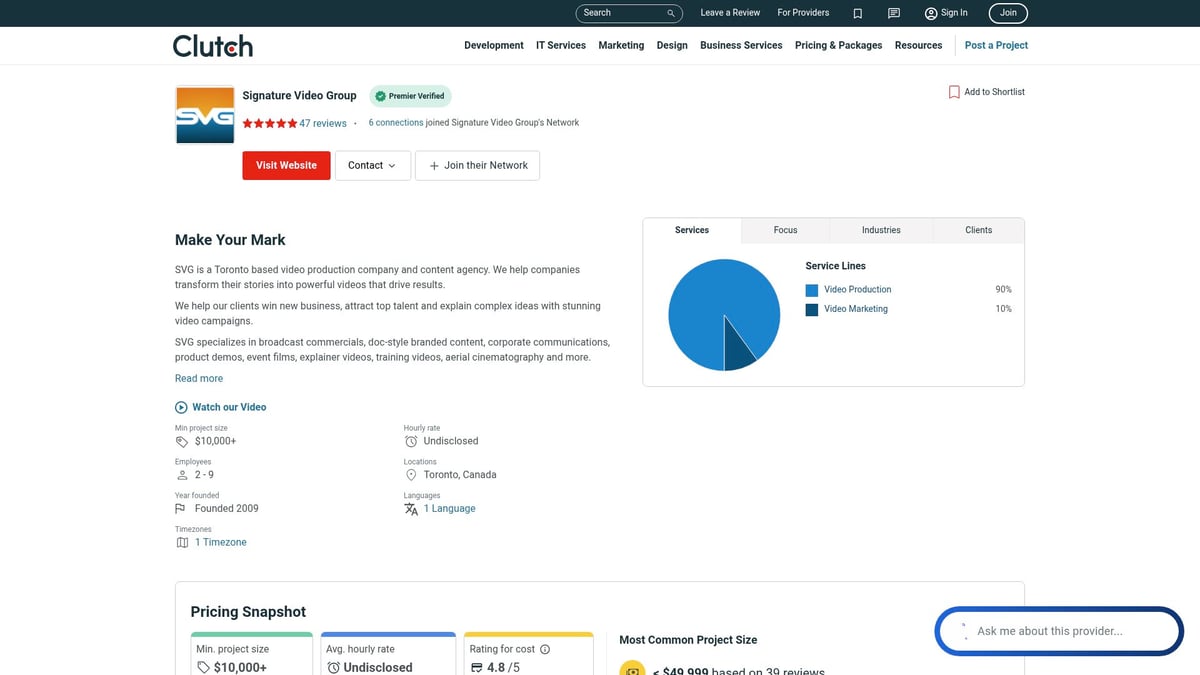Click the Ask me about this provider field
Viewport: 1200px width, 675px height.
pyautogui.click(x=1060, y=631)
